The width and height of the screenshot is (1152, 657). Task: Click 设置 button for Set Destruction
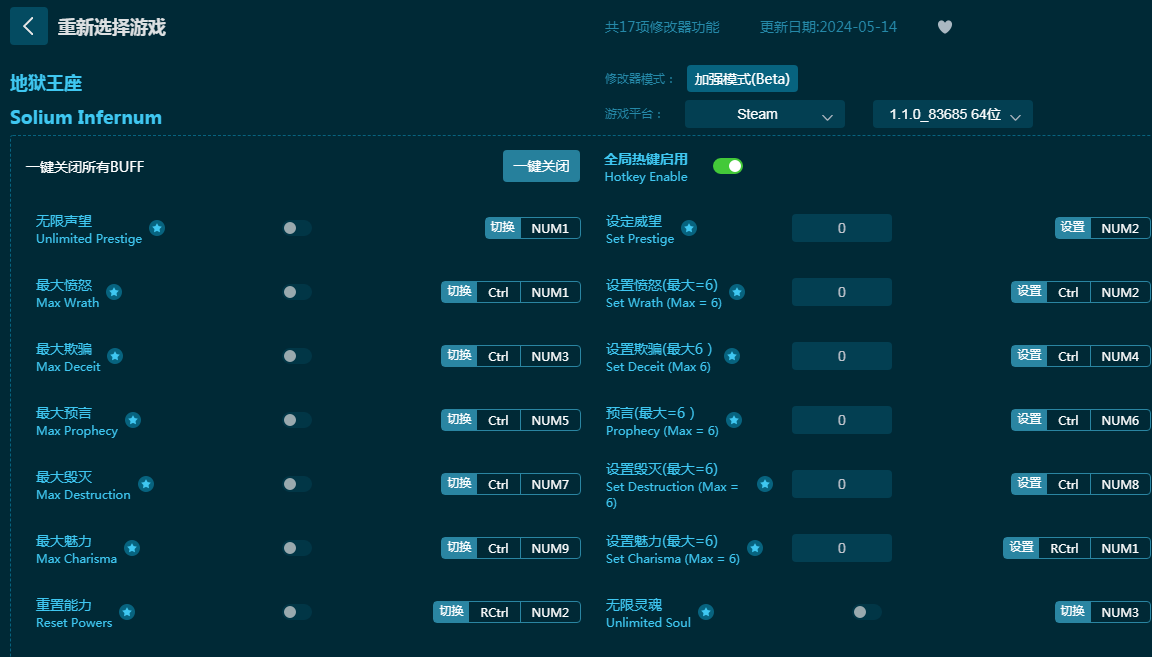coord(1029,484)
